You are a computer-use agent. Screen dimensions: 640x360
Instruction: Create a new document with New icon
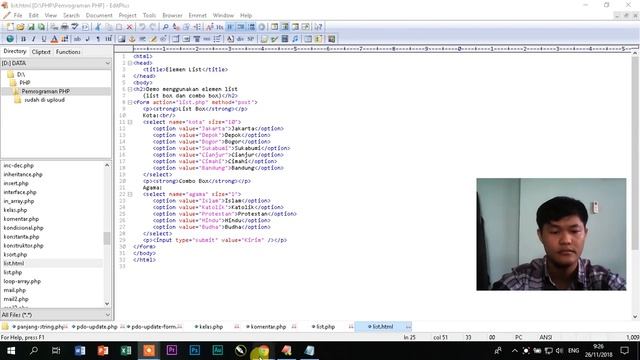click(10, 27)
